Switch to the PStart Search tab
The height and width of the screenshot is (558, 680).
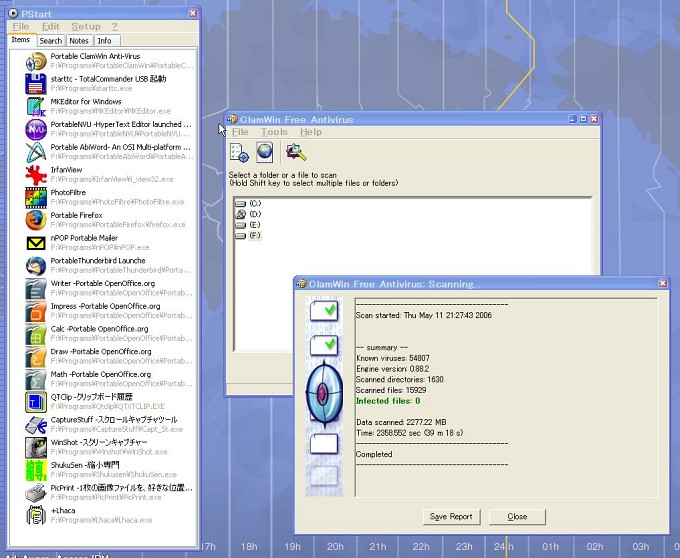pos(51,41)
